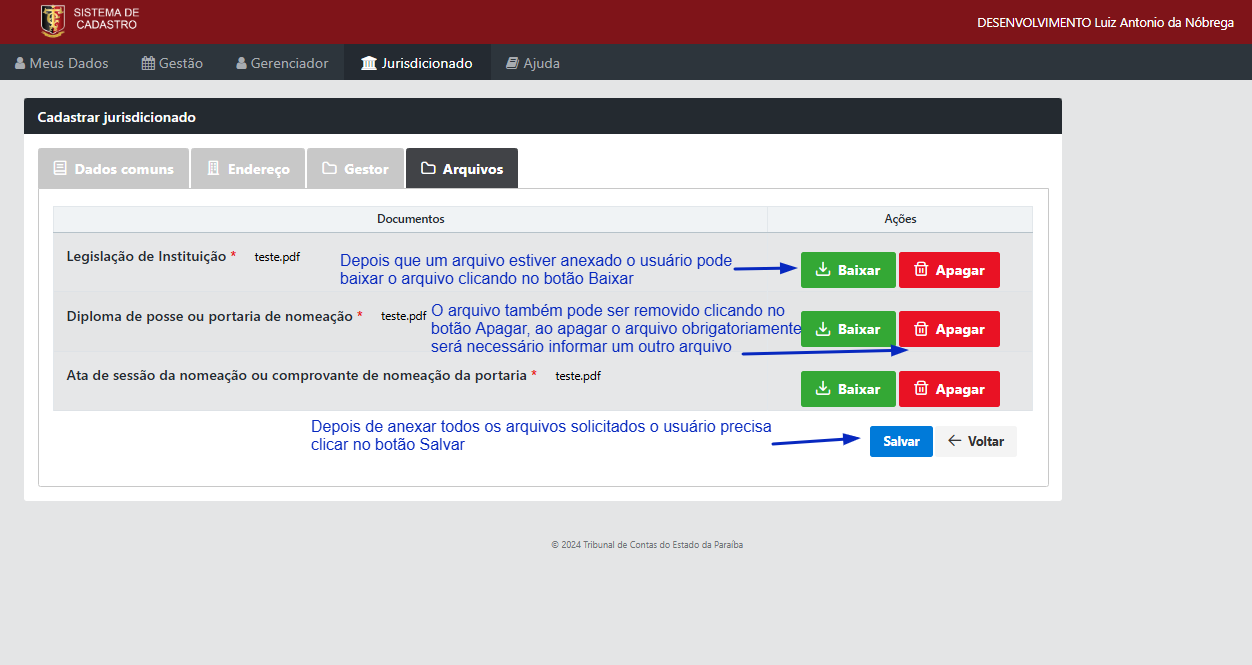Download the Legislação de Instituição file with Baixar

pos(848,270)
